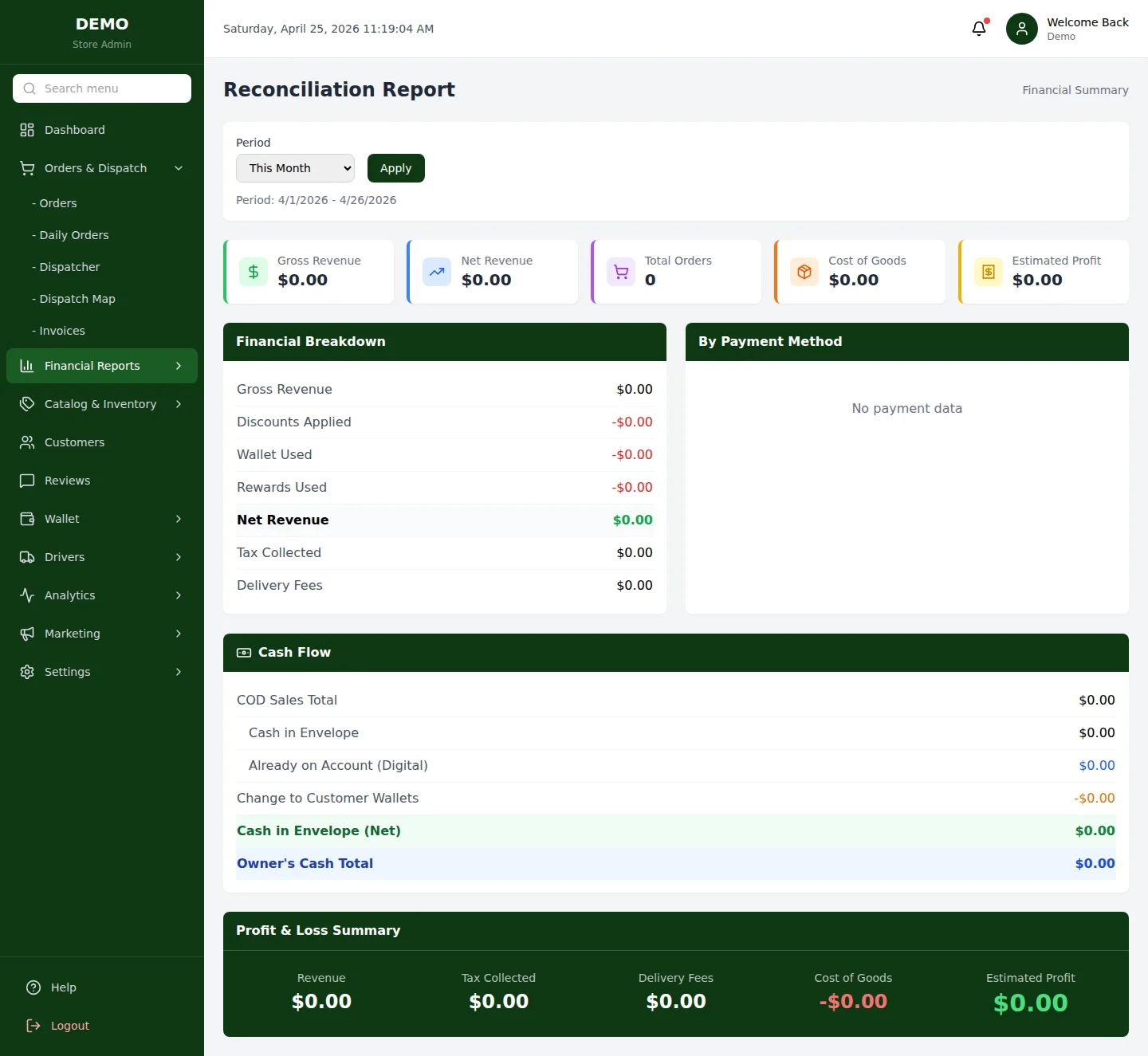The image size is (1148, 1056).
Task: Expand the Wallet submenu arrow
Action: point(179,519)
